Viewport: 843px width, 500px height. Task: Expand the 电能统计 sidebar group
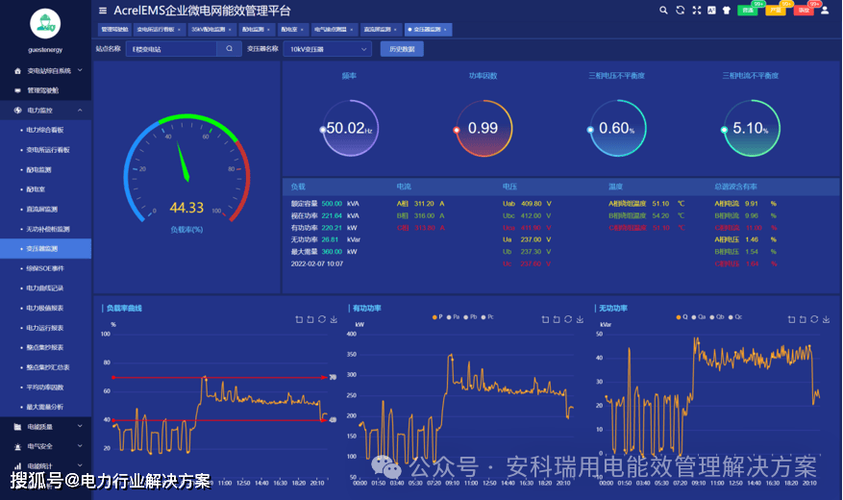pos(46,466)
